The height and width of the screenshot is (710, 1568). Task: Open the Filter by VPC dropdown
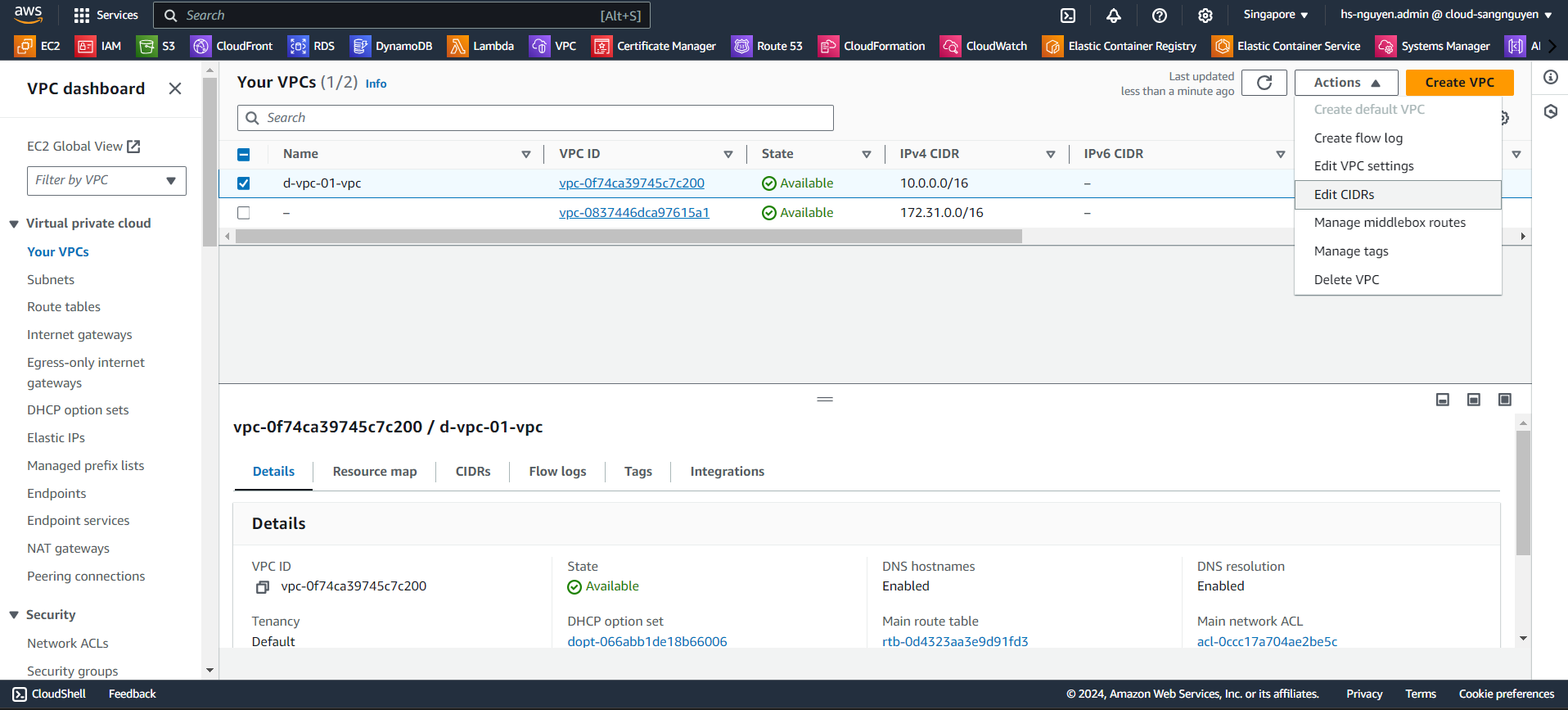point(106,180)
